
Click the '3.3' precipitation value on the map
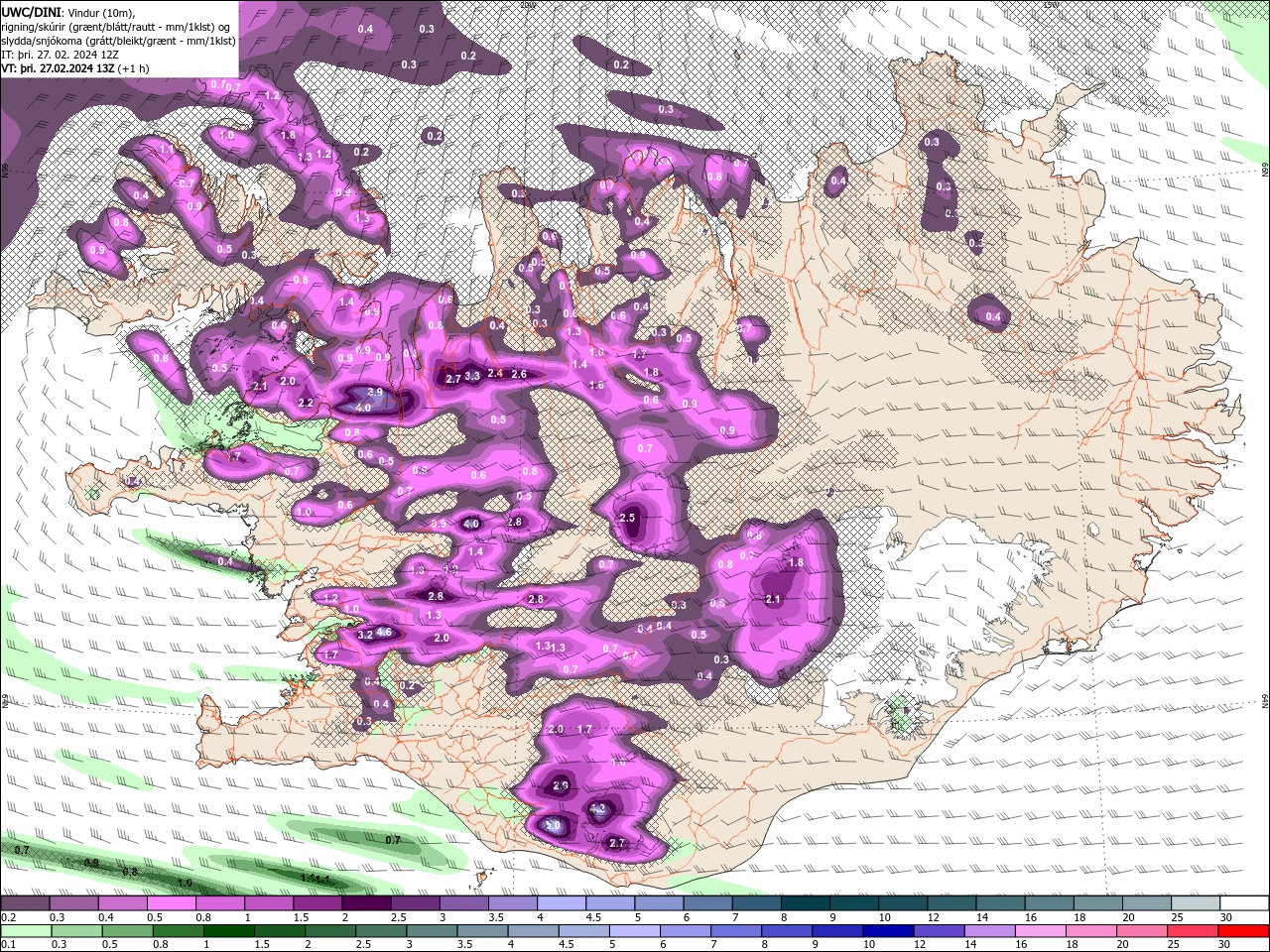click(472, 376)
